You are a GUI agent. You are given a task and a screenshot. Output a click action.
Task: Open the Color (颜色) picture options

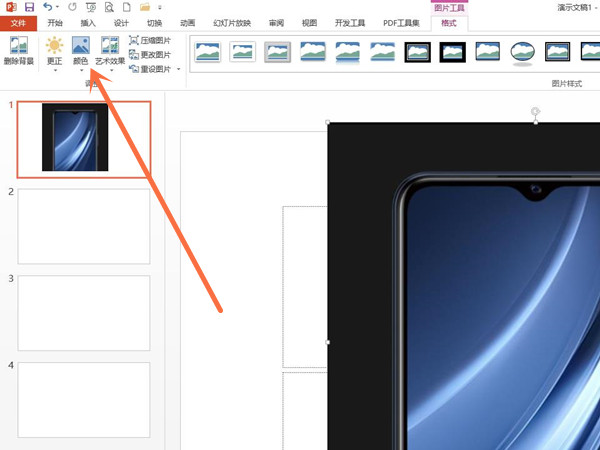click(80, 51)
